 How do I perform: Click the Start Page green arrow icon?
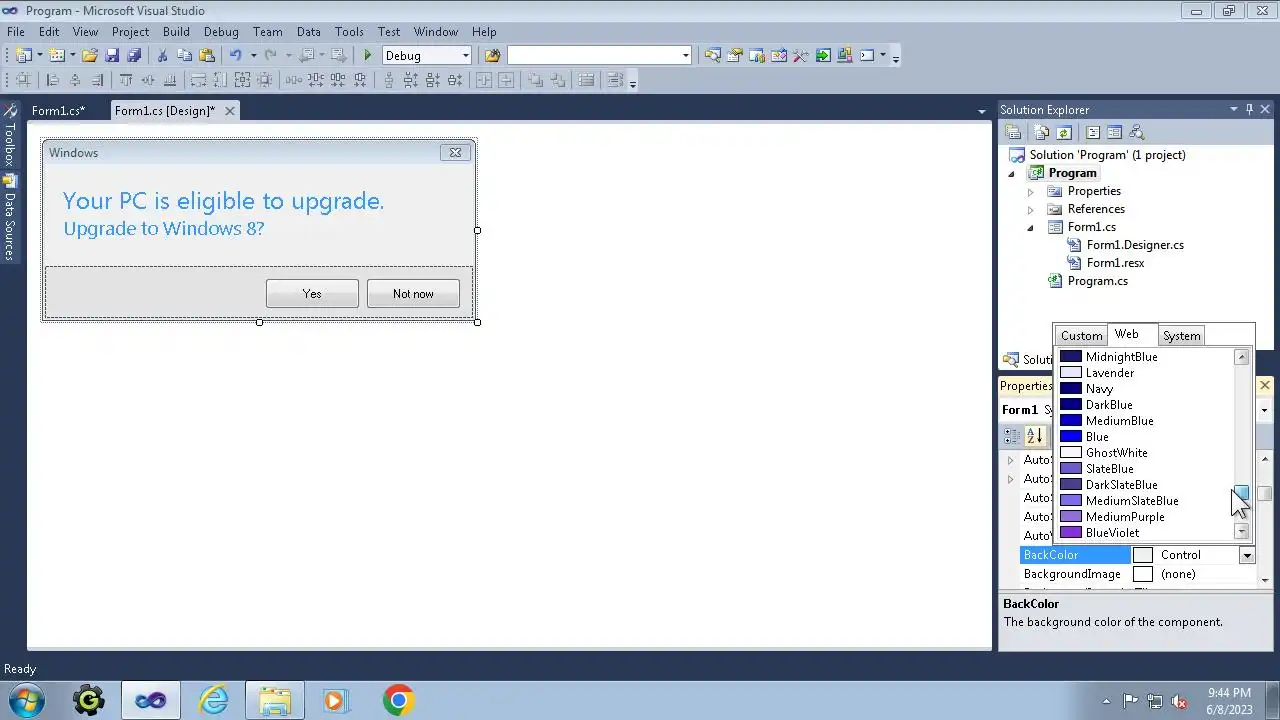pos(823,56)
